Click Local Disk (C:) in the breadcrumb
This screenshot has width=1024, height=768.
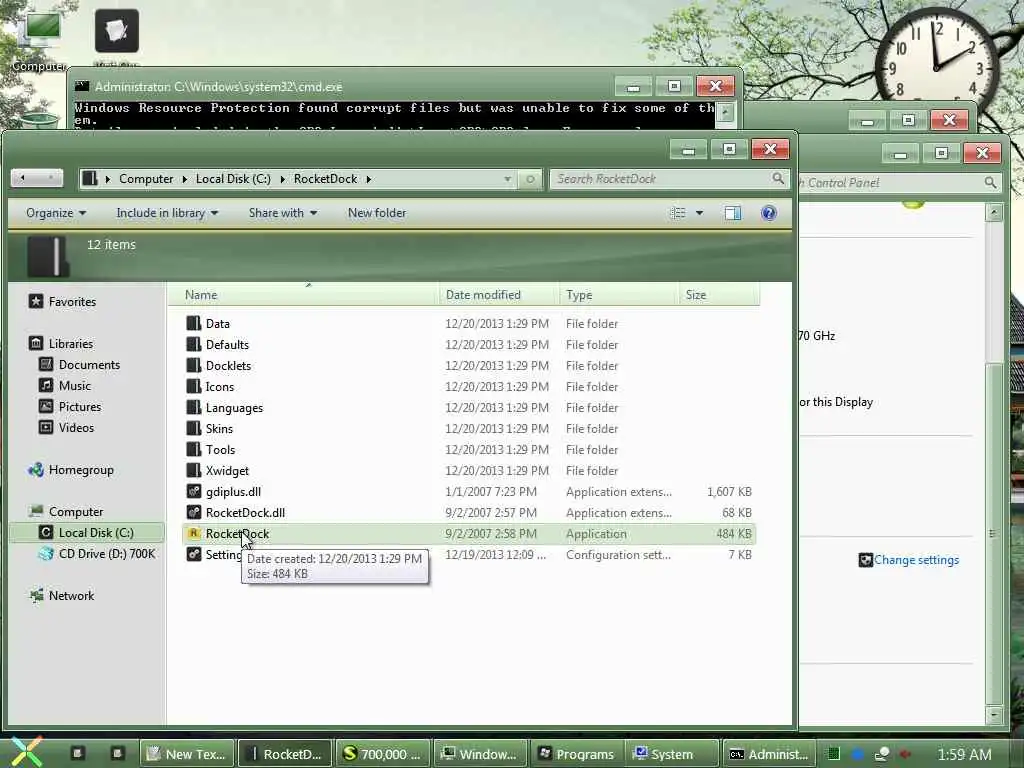(x=233, y=179)
